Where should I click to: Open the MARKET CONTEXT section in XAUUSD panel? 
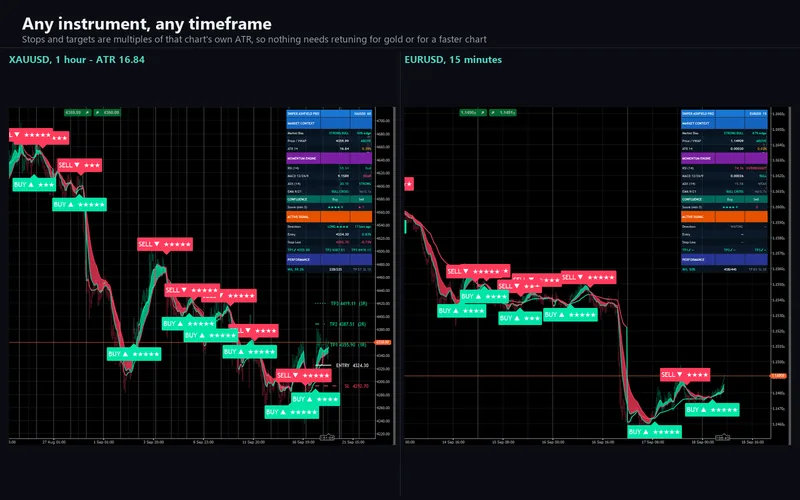(x=329, y=123)
